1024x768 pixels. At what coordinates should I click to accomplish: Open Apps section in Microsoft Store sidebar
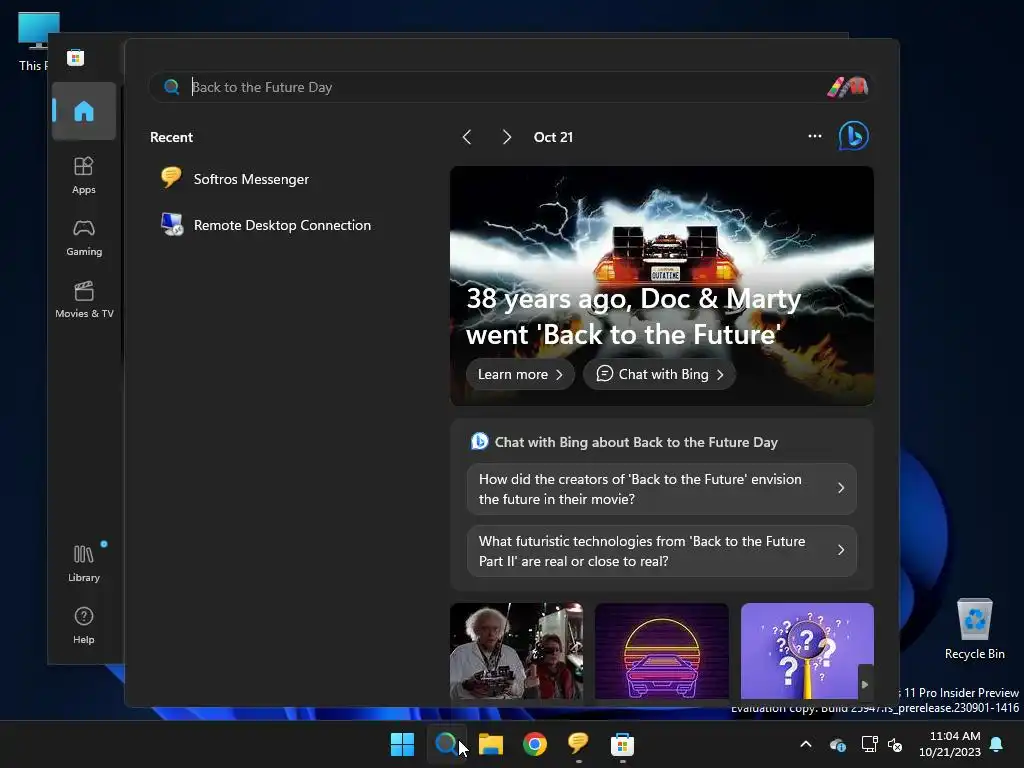(x=84, y=176)
